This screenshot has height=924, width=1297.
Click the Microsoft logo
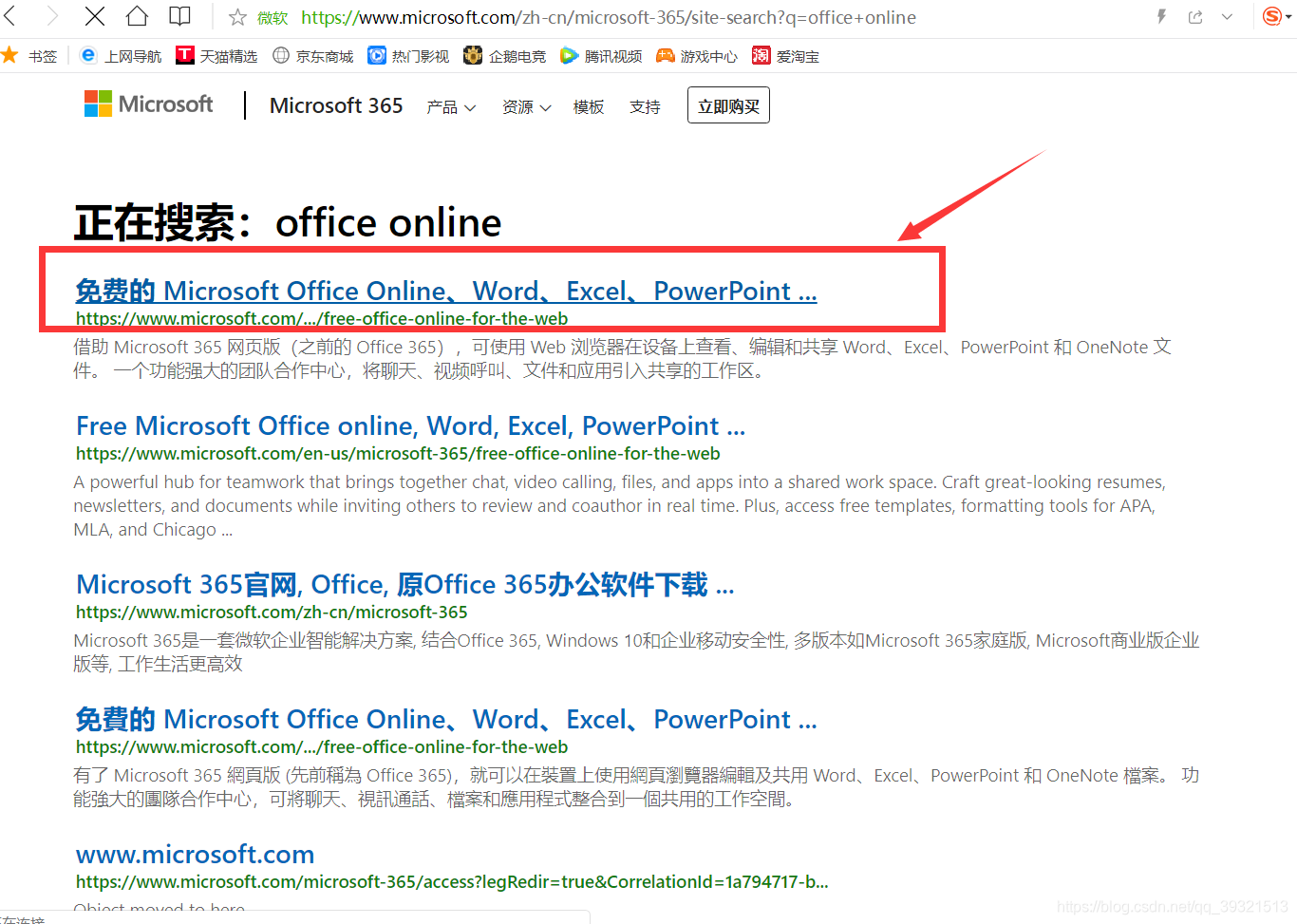click(x=149, y=104)
